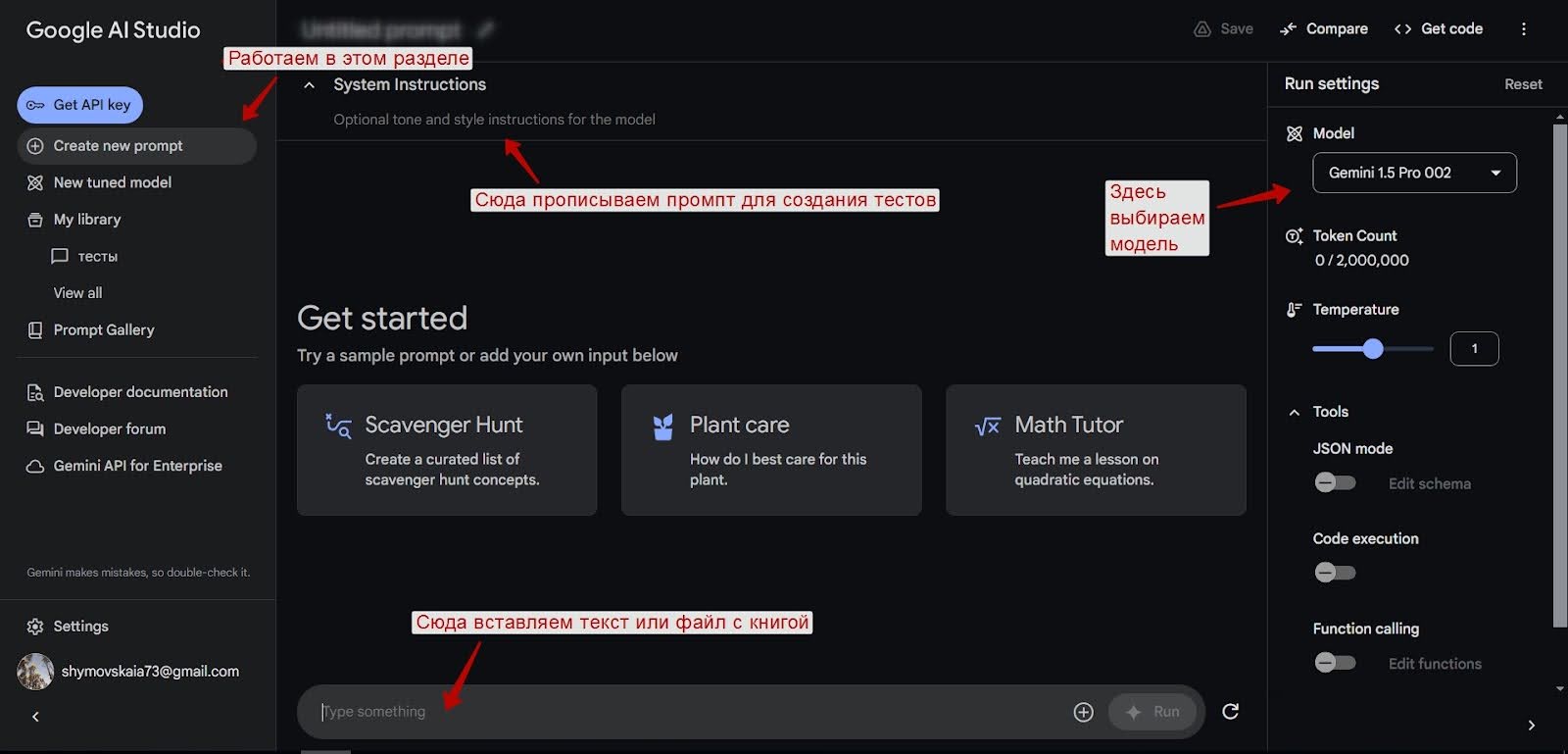This screenshot has width=1568, height=754.
Task: Click the My library icon
Action: click(x=35, y=220)
